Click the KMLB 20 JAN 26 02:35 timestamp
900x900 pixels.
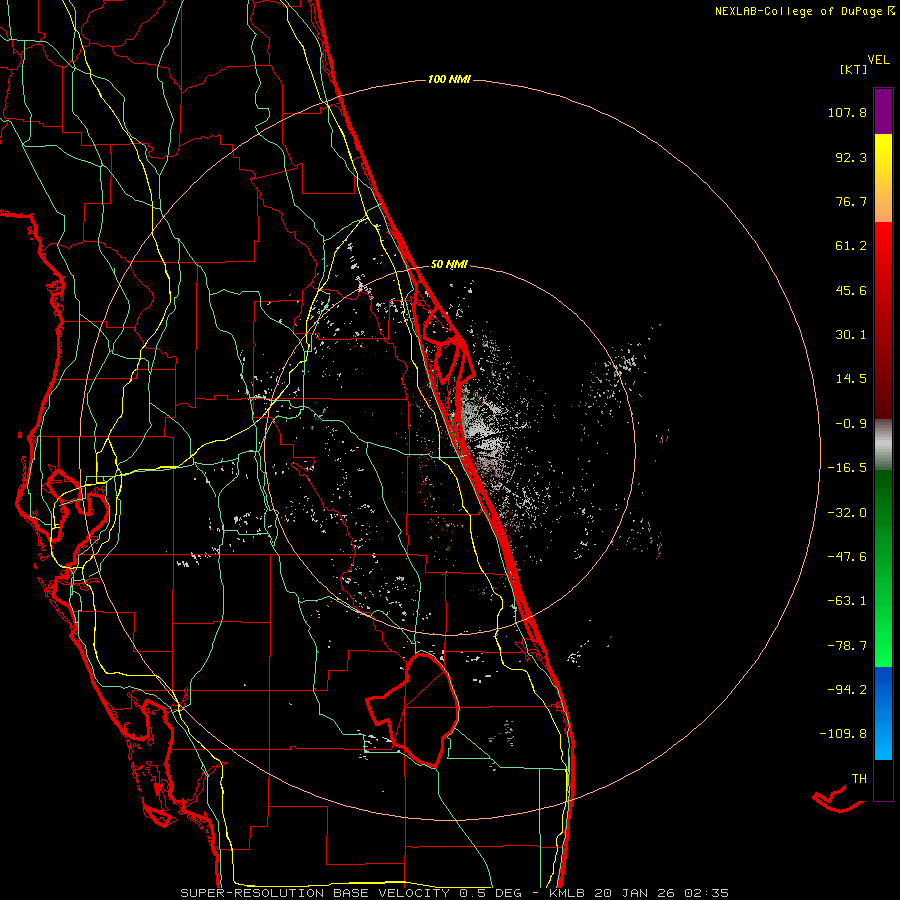pos(638,893)
